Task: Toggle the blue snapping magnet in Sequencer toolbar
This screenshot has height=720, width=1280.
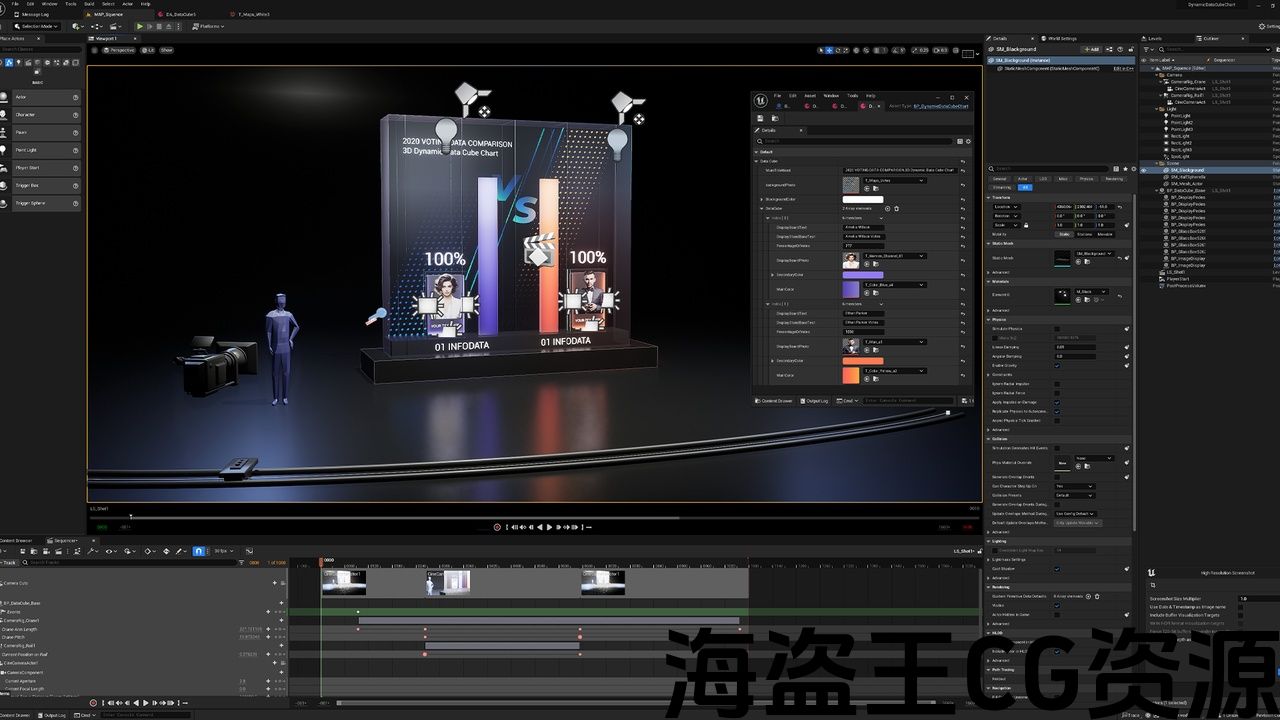Action: [x=198, y=551]
